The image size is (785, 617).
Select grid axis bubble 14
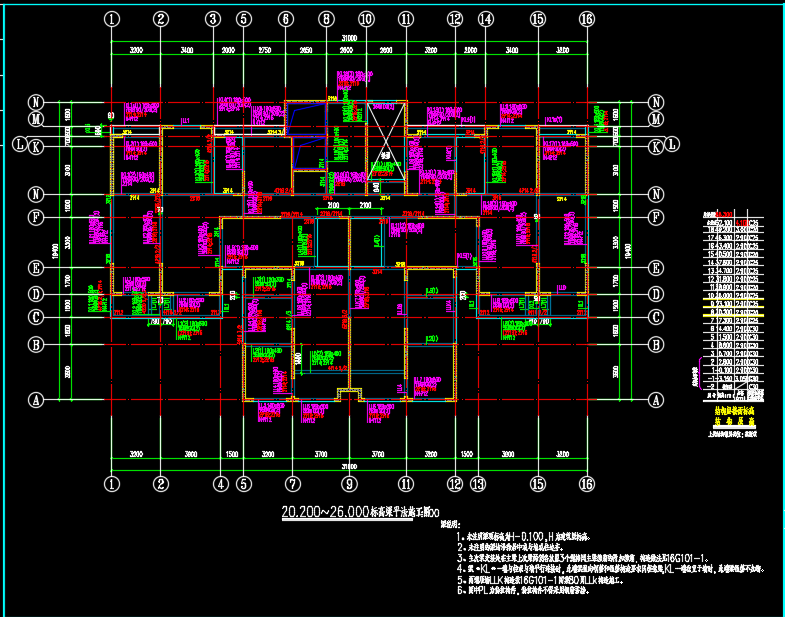pos(485,19)
